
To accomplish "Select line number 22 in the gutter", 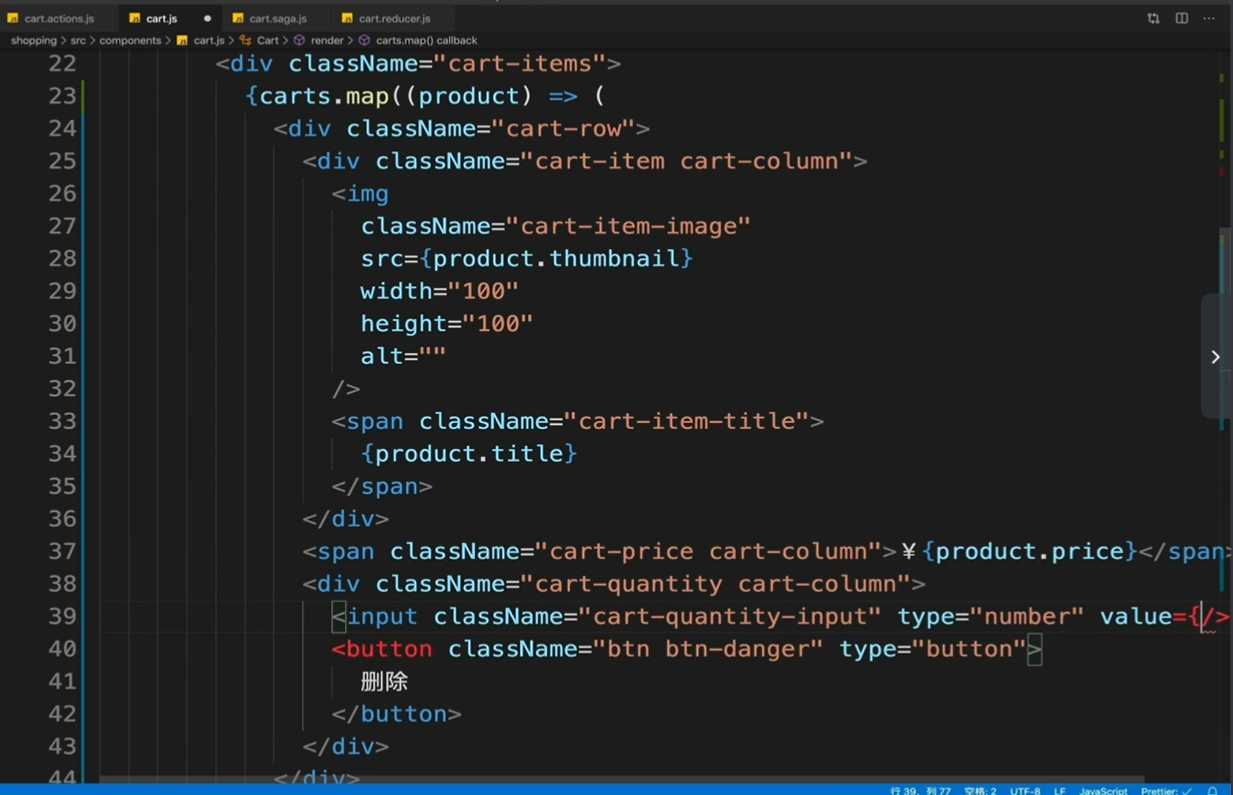I will [62, 63].
